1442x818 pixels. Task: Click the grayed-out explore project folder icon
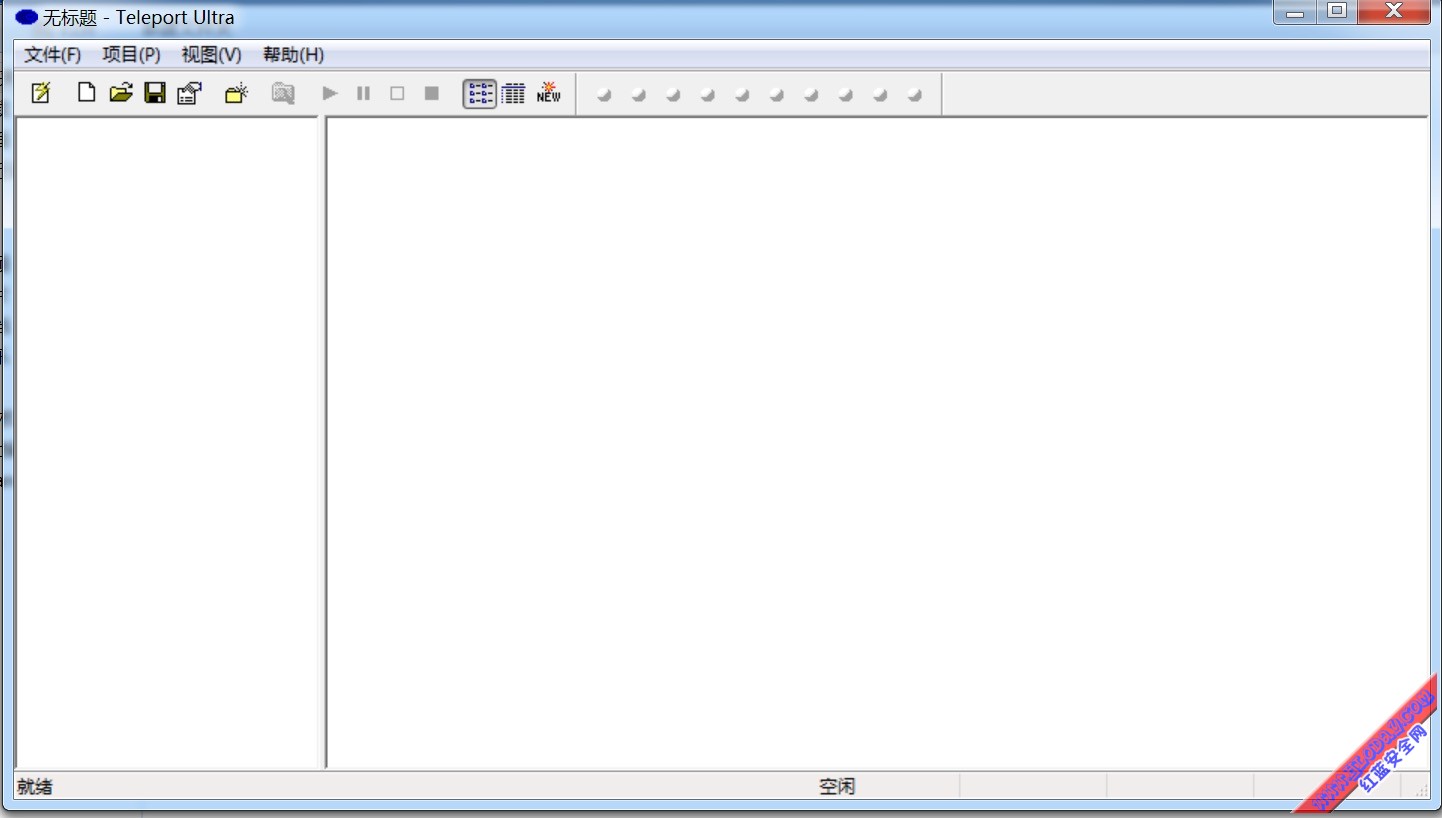283,93
